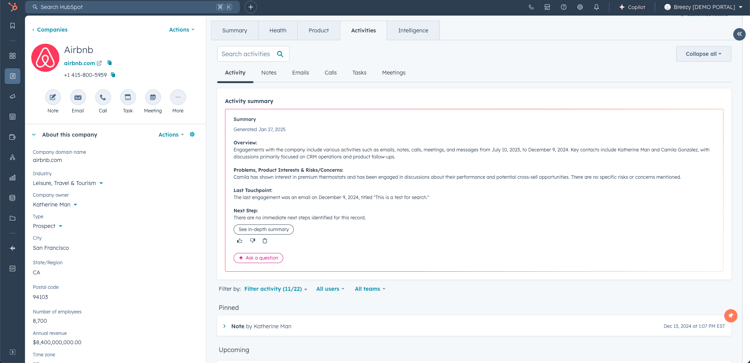Create a Note with the Note icon
Viewport: 750px width, 363px height.
pos(53,97)
